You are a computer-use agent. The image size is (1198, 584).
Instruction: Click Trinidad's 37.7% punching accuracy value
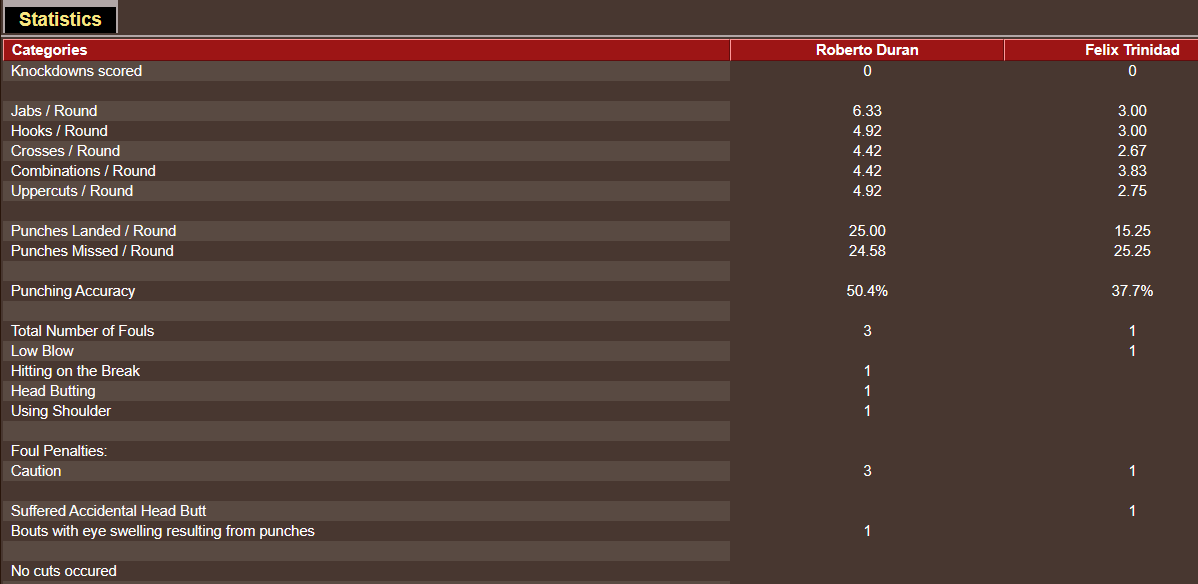click(1132, 290)
